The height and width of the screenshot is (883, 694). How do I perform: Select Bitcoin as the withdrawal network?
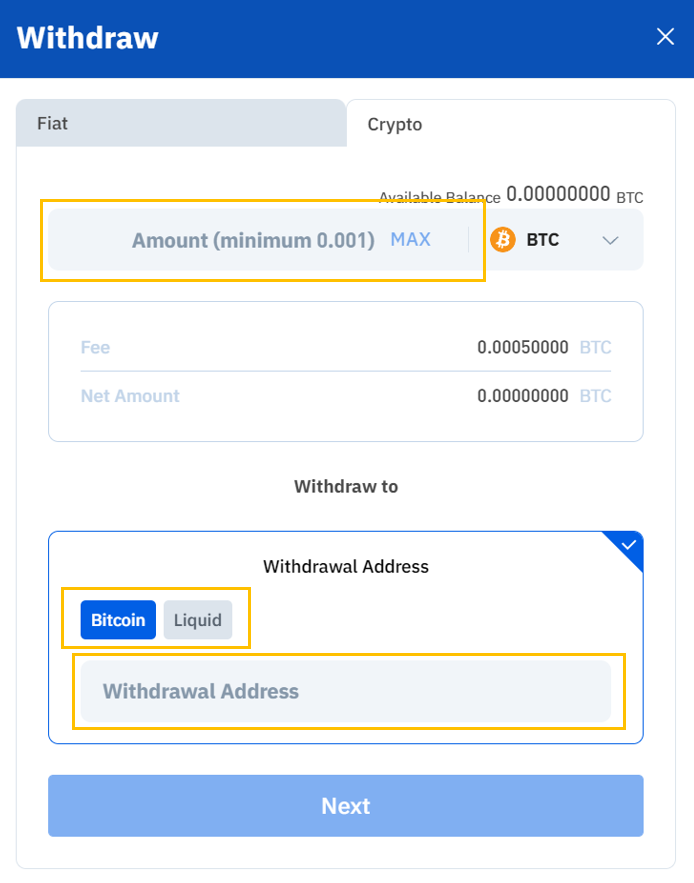pyautogui.click(x=118, y=620)
